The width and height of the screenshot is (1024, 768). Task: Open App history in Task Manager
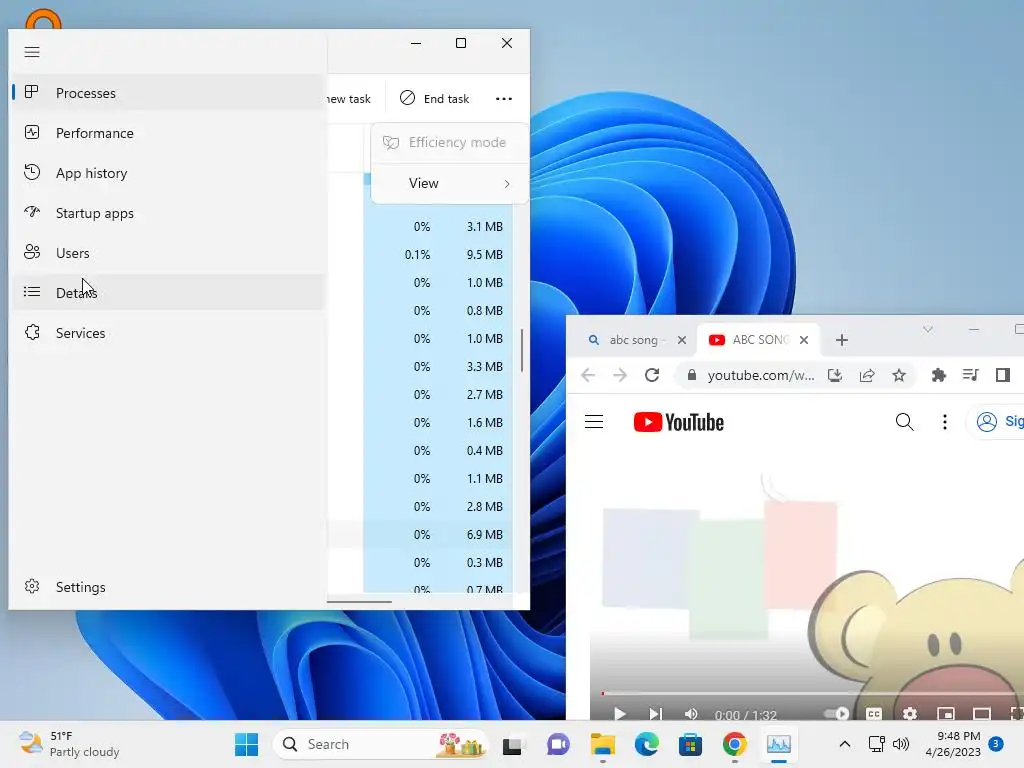[168, 173]
